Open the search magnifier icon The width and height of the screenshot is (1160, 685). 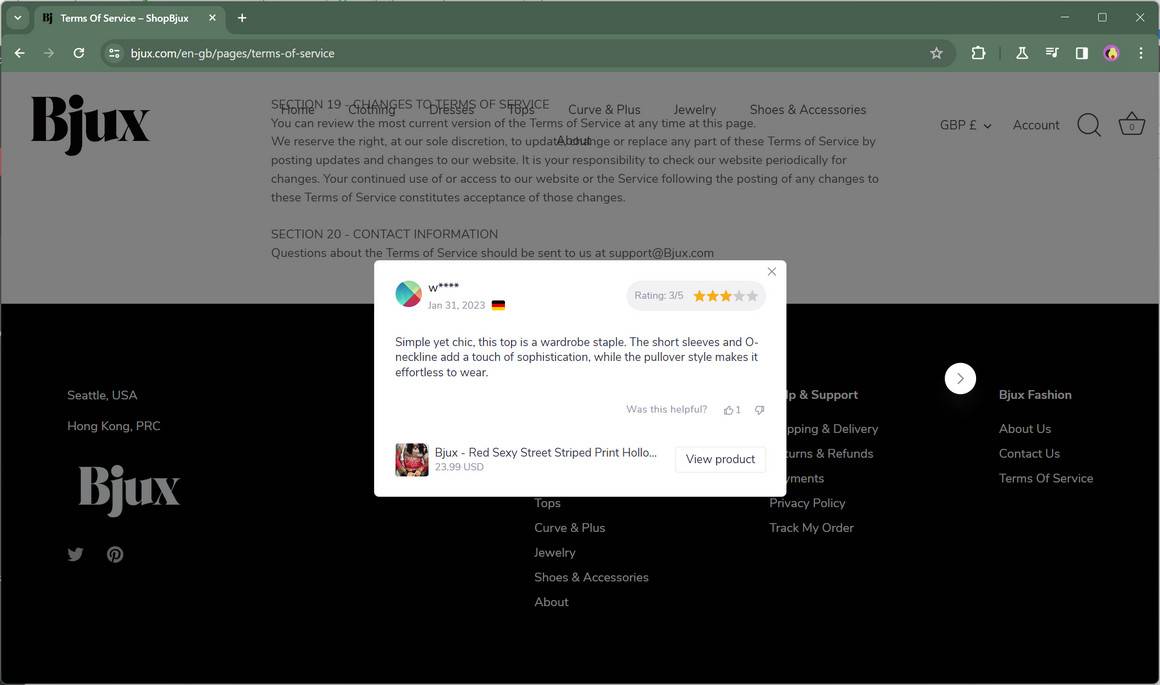pyautogui.click(x=1089, y=125)
